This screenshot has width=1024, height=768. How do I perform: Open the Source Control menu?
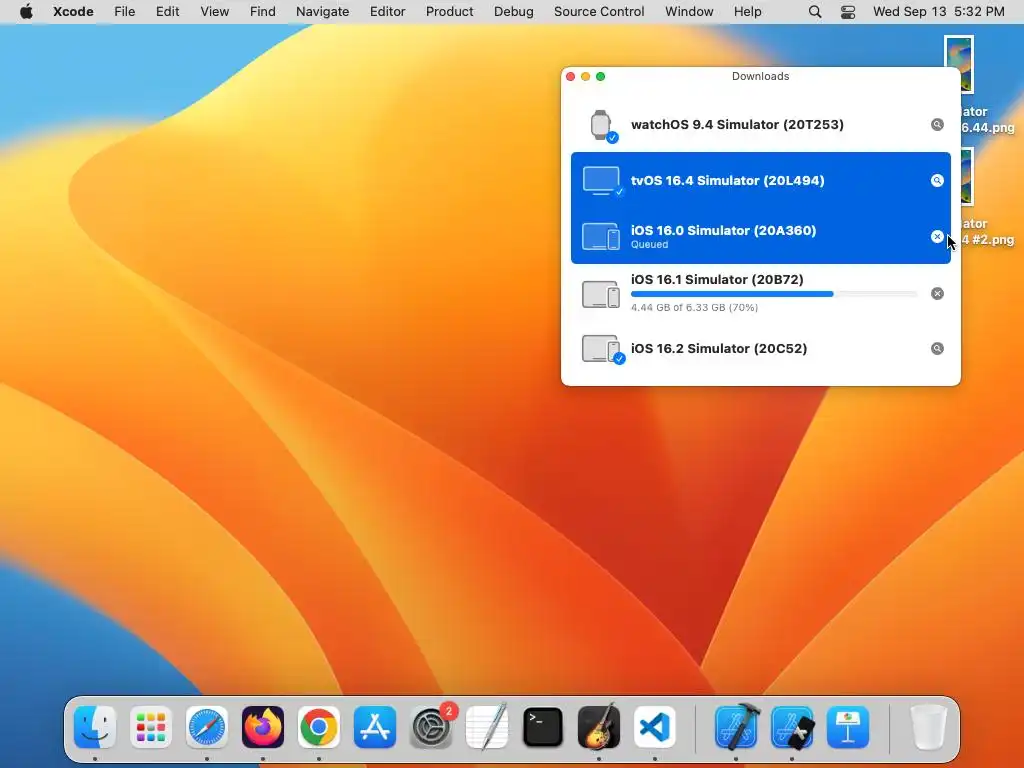point(599,12)
